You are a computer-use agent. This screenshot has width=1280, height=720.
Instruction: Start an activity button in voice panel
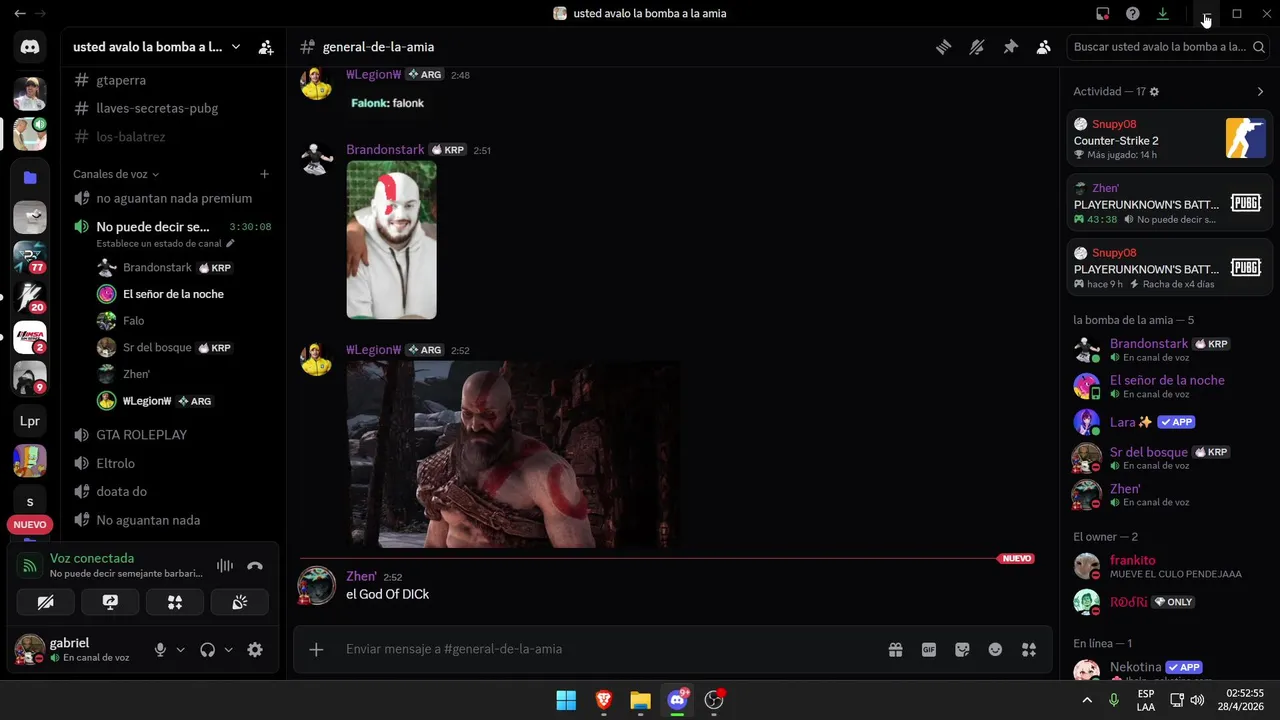175,602
